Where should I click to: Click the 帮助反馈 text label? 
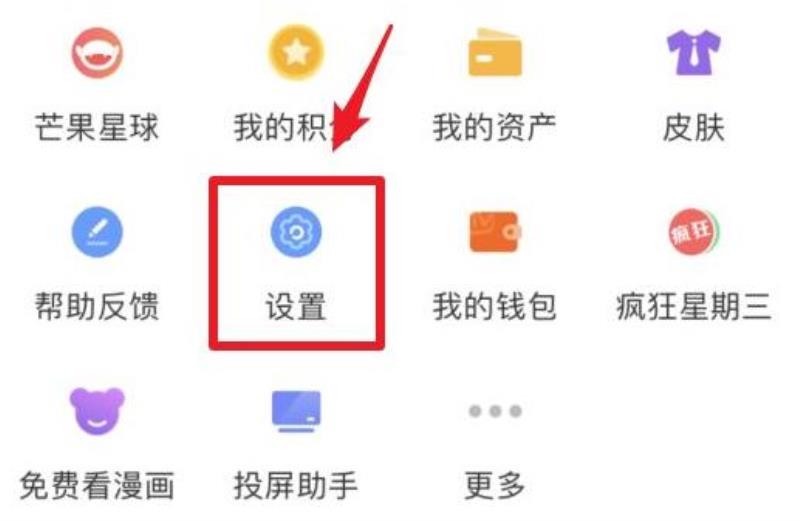[97, 306]
